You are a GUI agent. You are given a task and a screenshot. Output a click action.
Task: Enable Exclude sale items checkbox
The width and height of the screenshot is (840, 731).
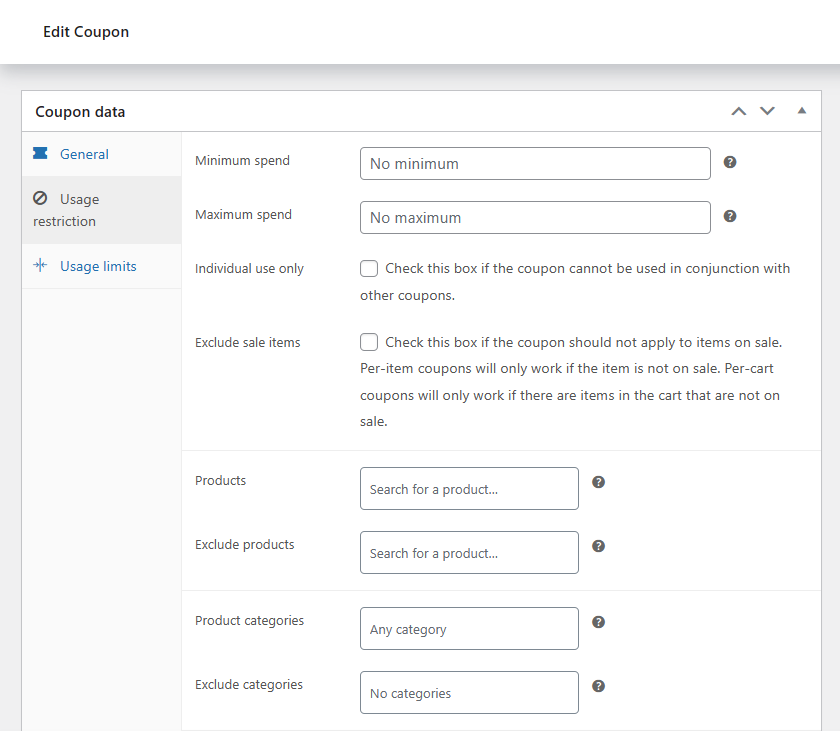[x=369, y=342]
